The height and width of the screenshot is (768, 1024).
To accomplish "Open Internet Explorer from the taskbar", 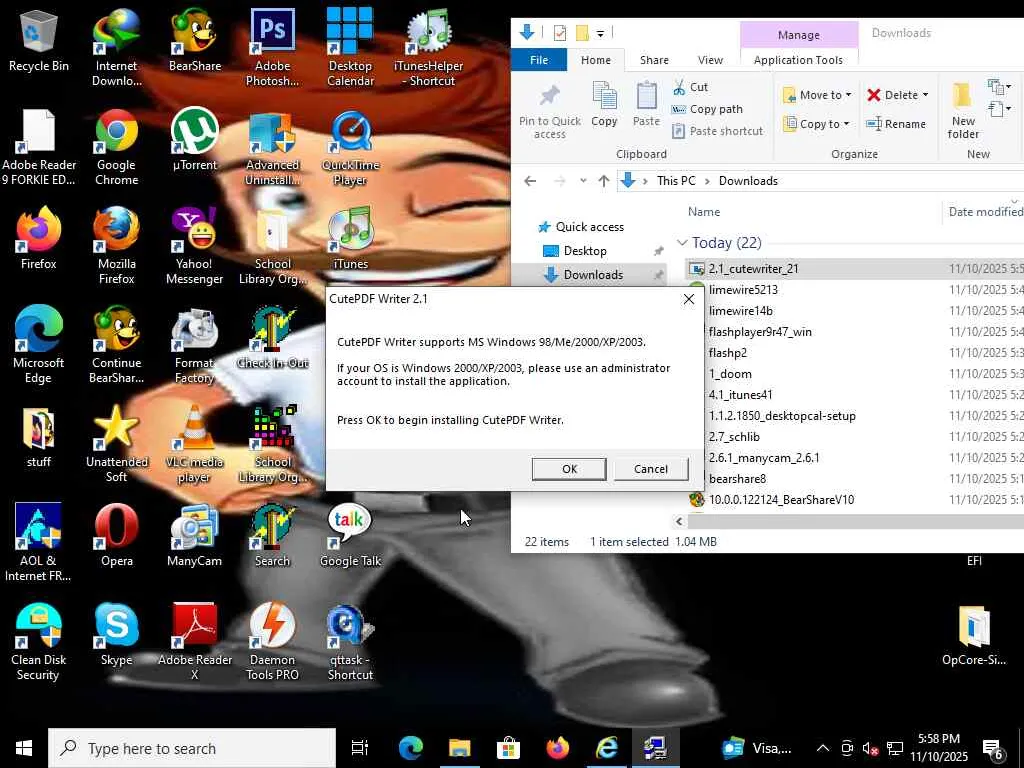I will pos(607,748).
